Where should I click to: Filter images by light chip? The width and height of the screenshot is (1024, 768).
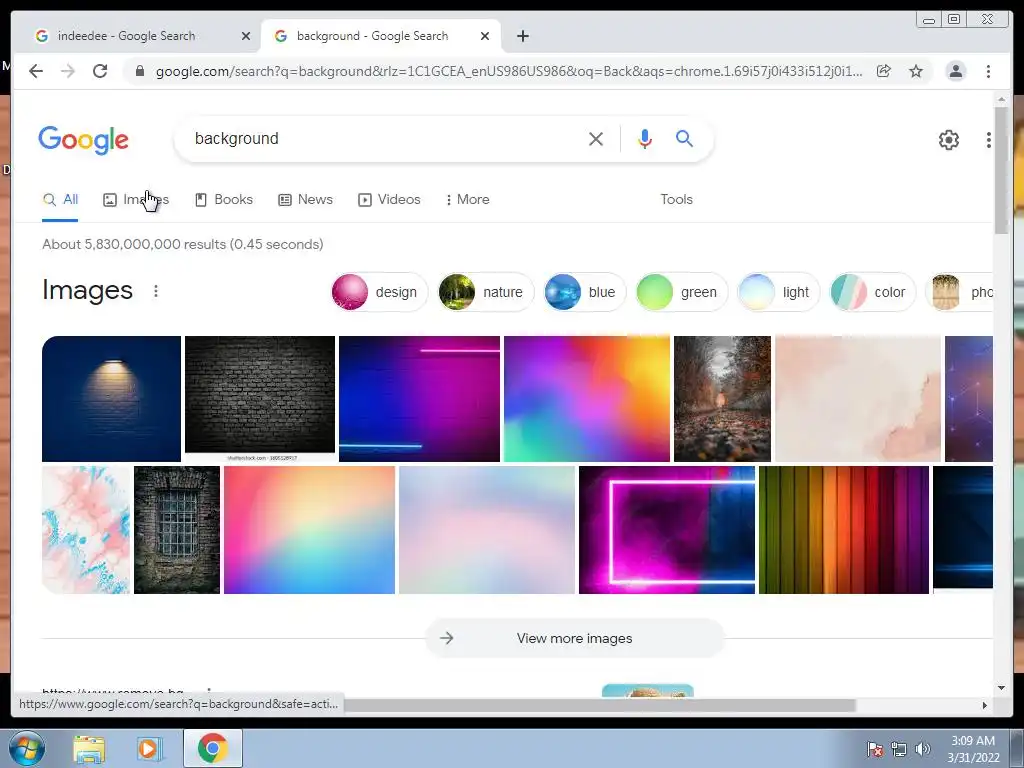[778, 292]
